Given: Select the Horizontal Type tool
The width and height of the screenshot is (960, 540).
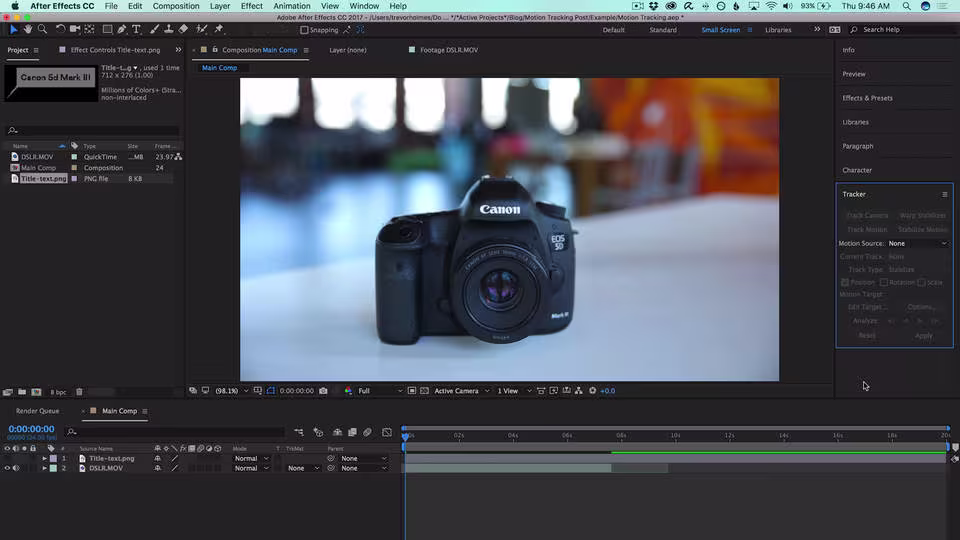Looking at the screenshot, I should click(136, 29).
